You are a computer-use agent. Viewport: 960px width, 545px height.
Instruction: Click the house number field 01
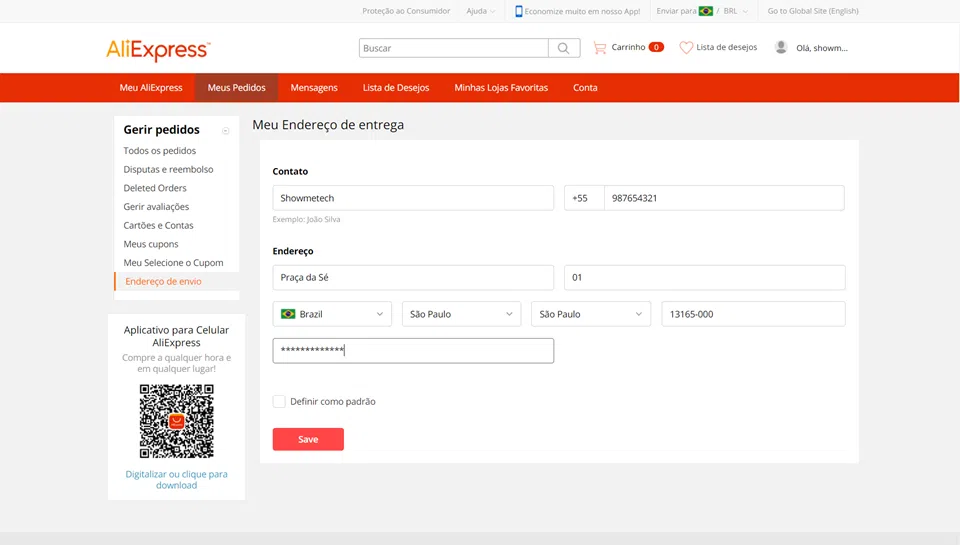click(x=705, y=277)
